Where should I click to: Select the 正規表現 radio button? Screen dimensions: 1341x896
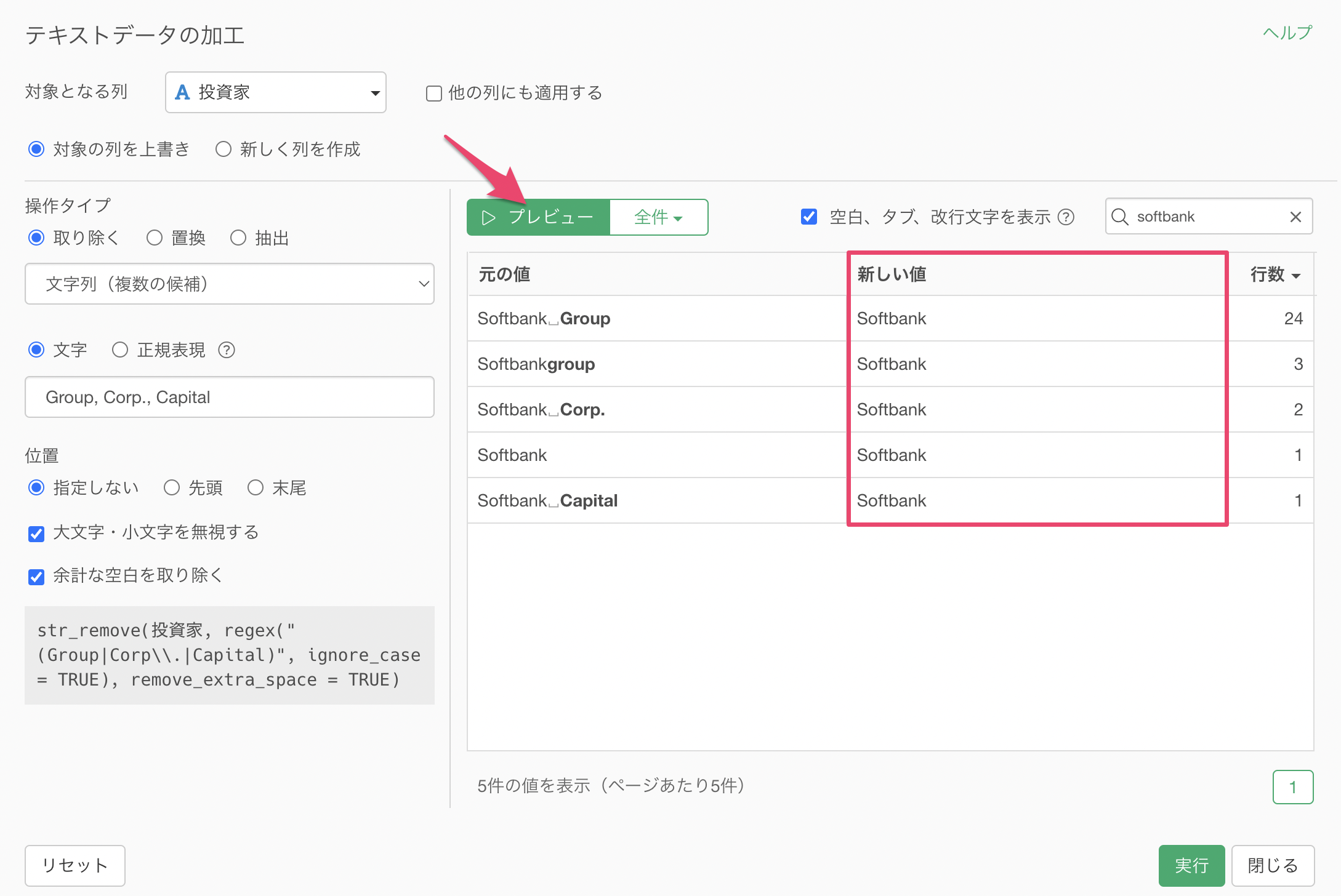click(120, 350)
